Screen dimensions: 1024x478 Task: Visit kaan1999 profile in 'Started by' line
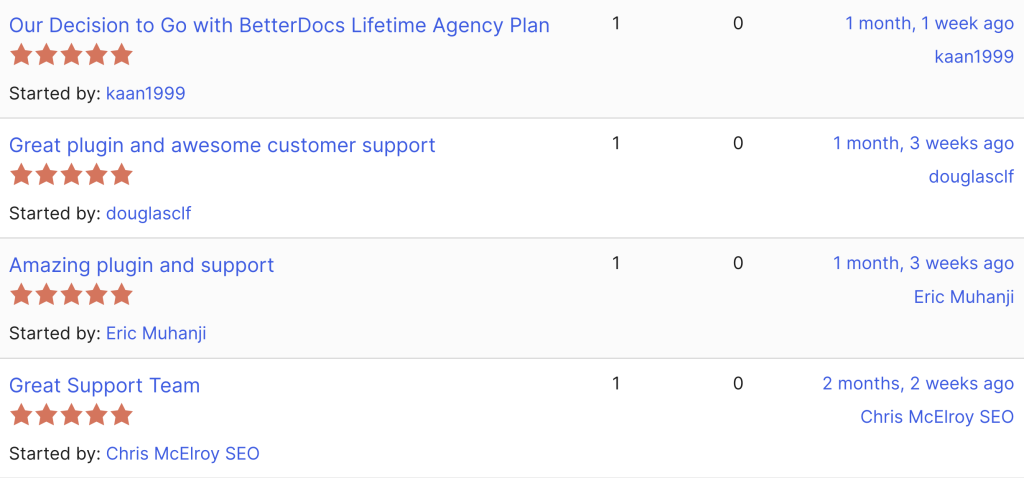click(x=145, y=93)
